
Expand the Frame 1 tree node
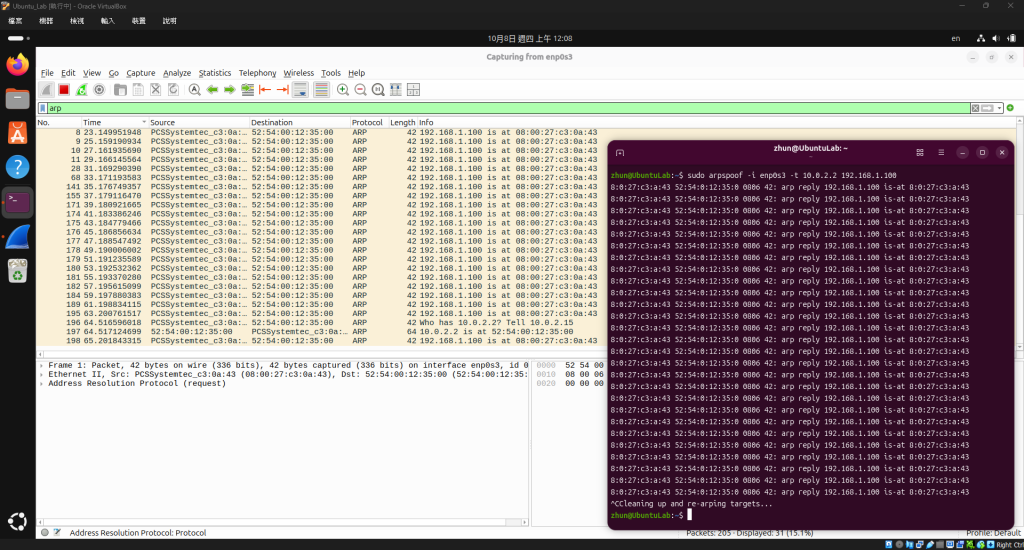[x=41, y=366]
